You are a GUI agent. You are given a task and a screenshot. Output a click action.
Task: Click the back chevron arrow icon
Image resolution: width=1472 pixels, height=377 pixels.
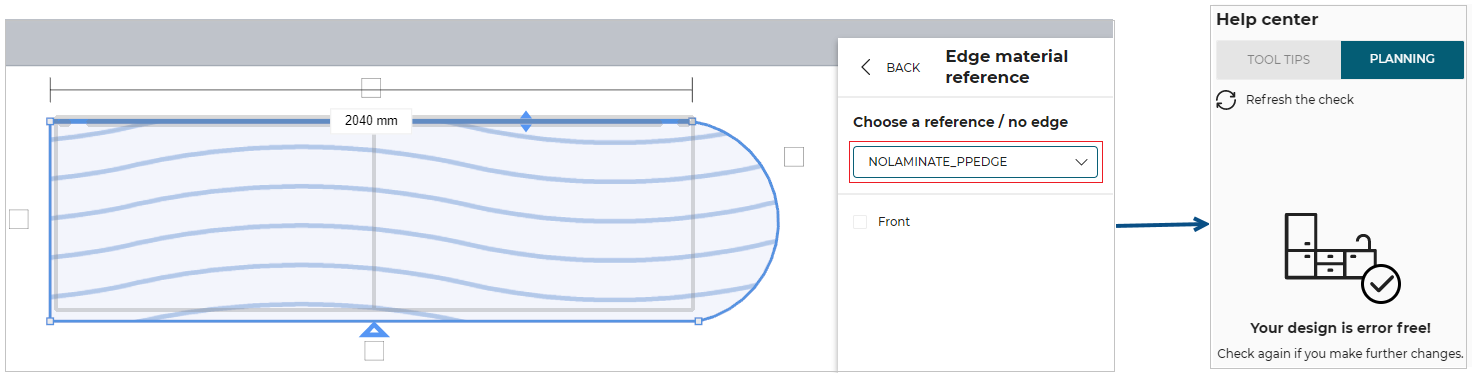(x=866, y=67)
